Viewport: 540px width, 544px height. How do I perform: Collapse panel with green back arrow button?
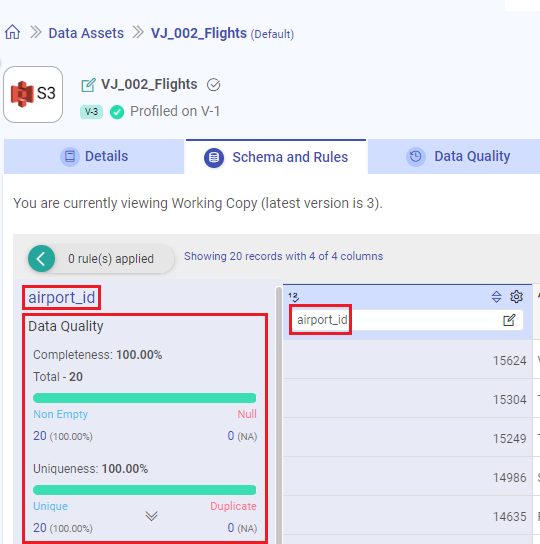click(41, 259)
